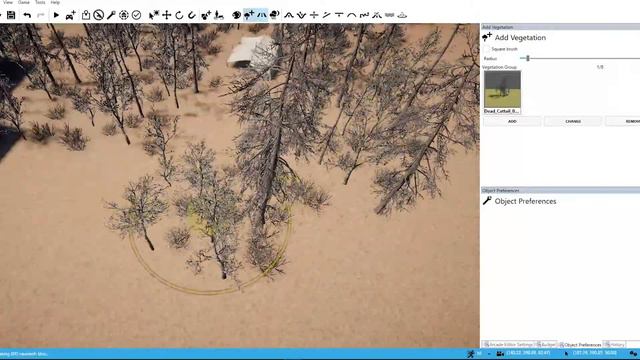
Task: Select the raise terrain bump tool
Action: point(289,15)
